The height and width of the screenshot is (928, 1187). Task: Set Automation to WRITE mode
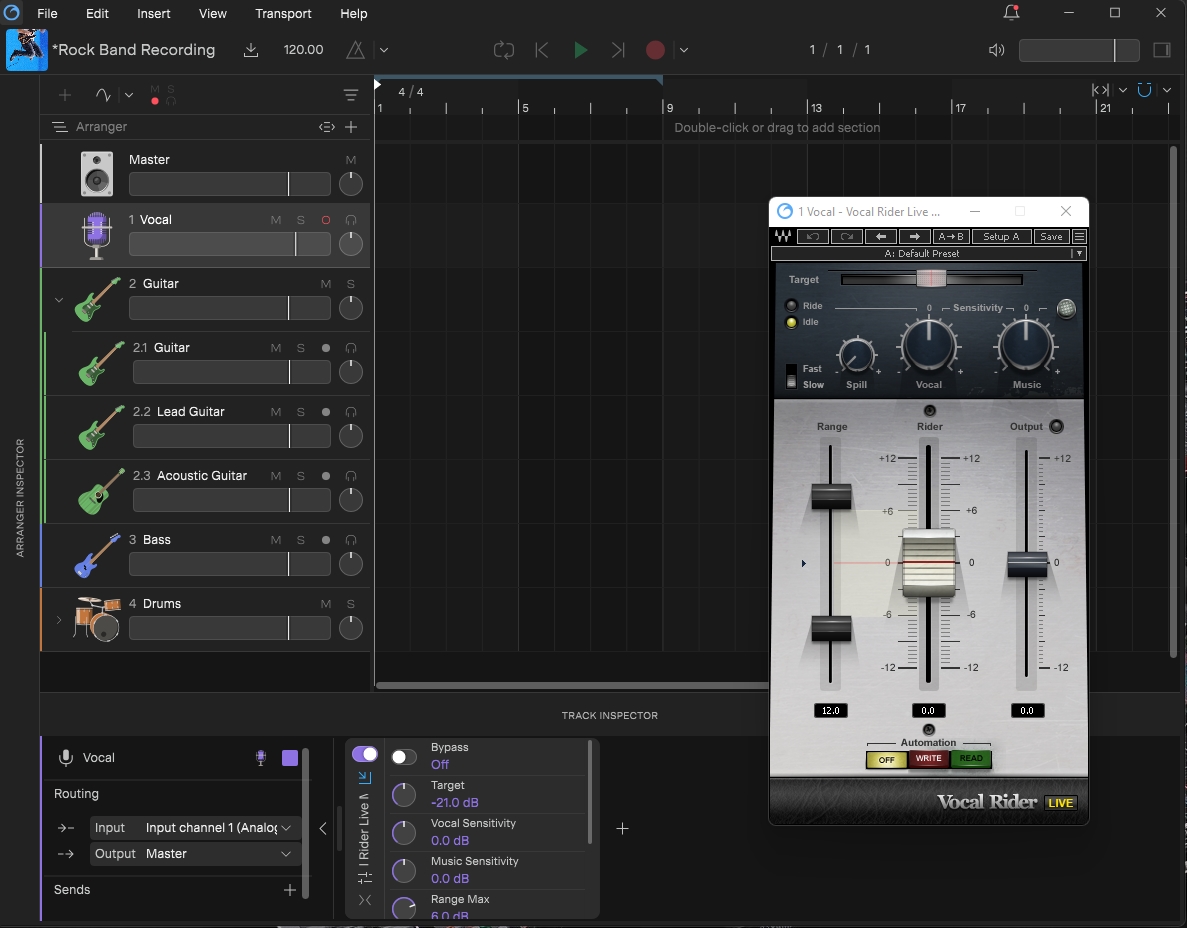928,759
